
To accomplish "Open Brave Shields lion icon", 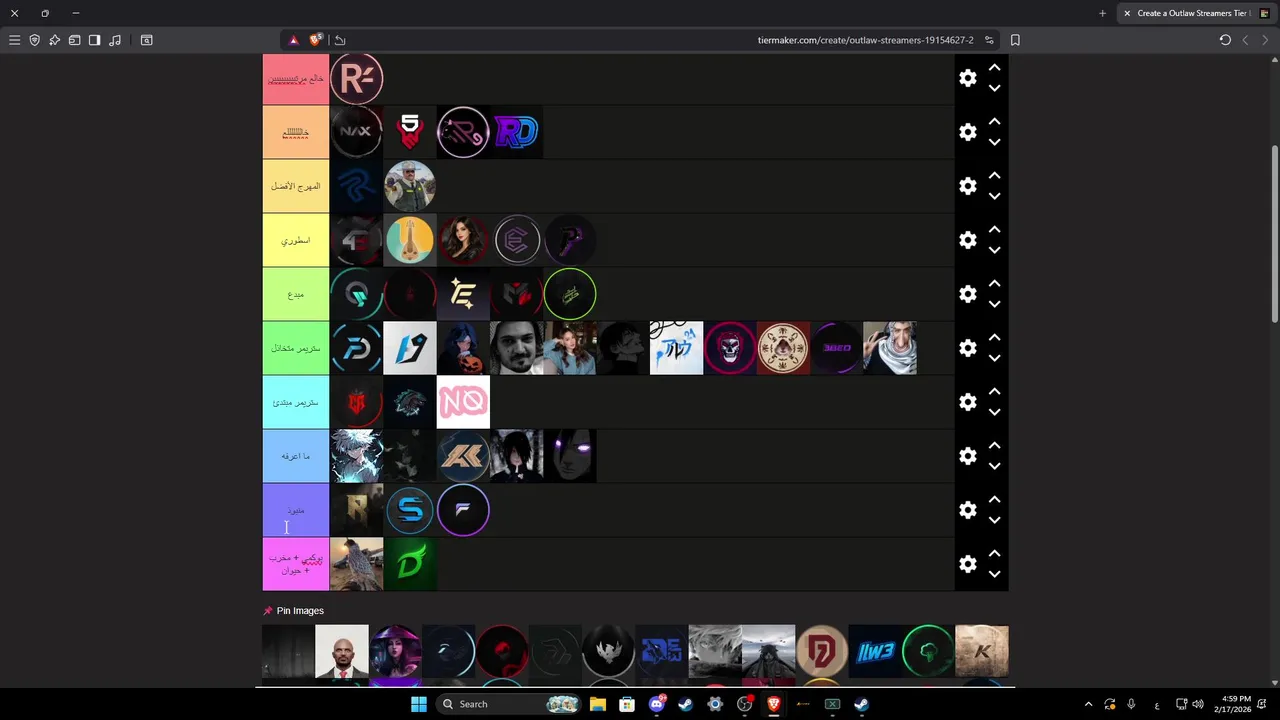I will pyautogui.click(x=316, y=40).
